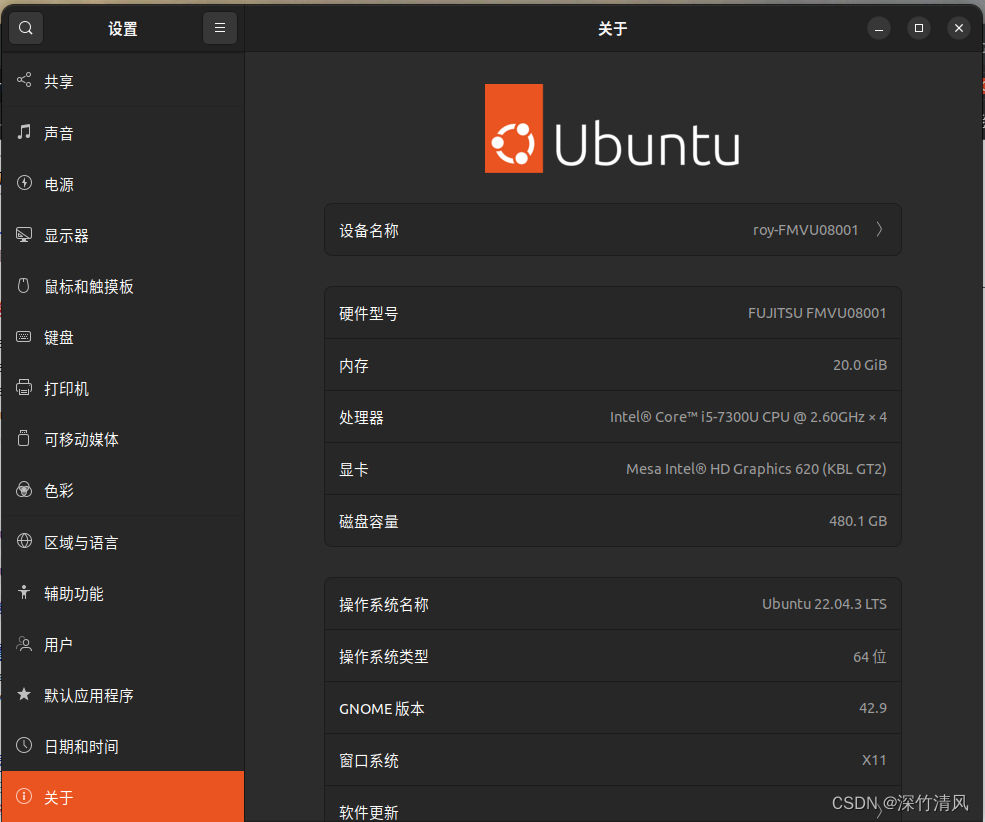
Task: Click the keyboard icon for 键盘
Action: [24, 337]
